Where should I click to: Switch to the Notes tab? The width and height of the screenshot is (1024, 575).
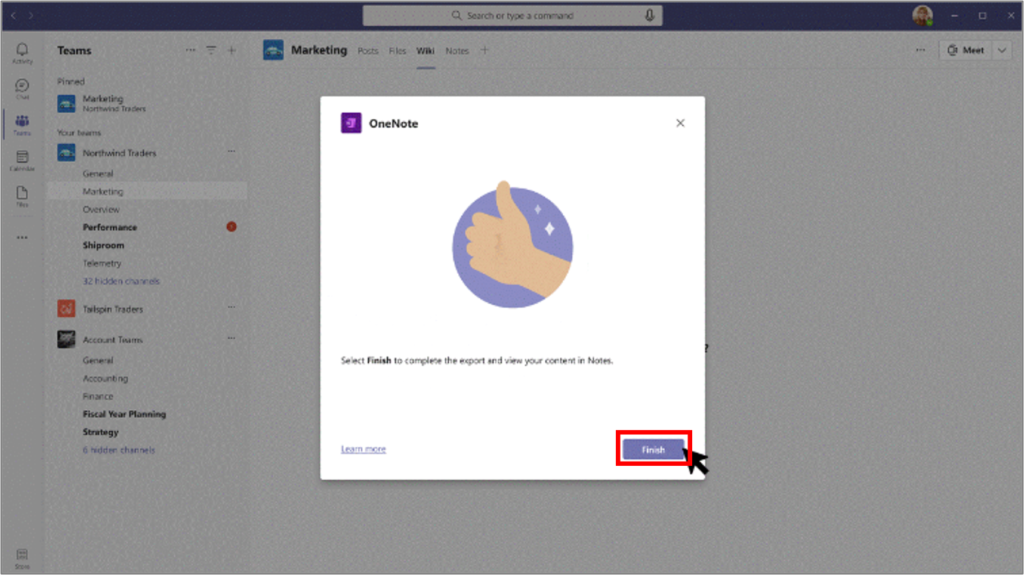point(457,51)
